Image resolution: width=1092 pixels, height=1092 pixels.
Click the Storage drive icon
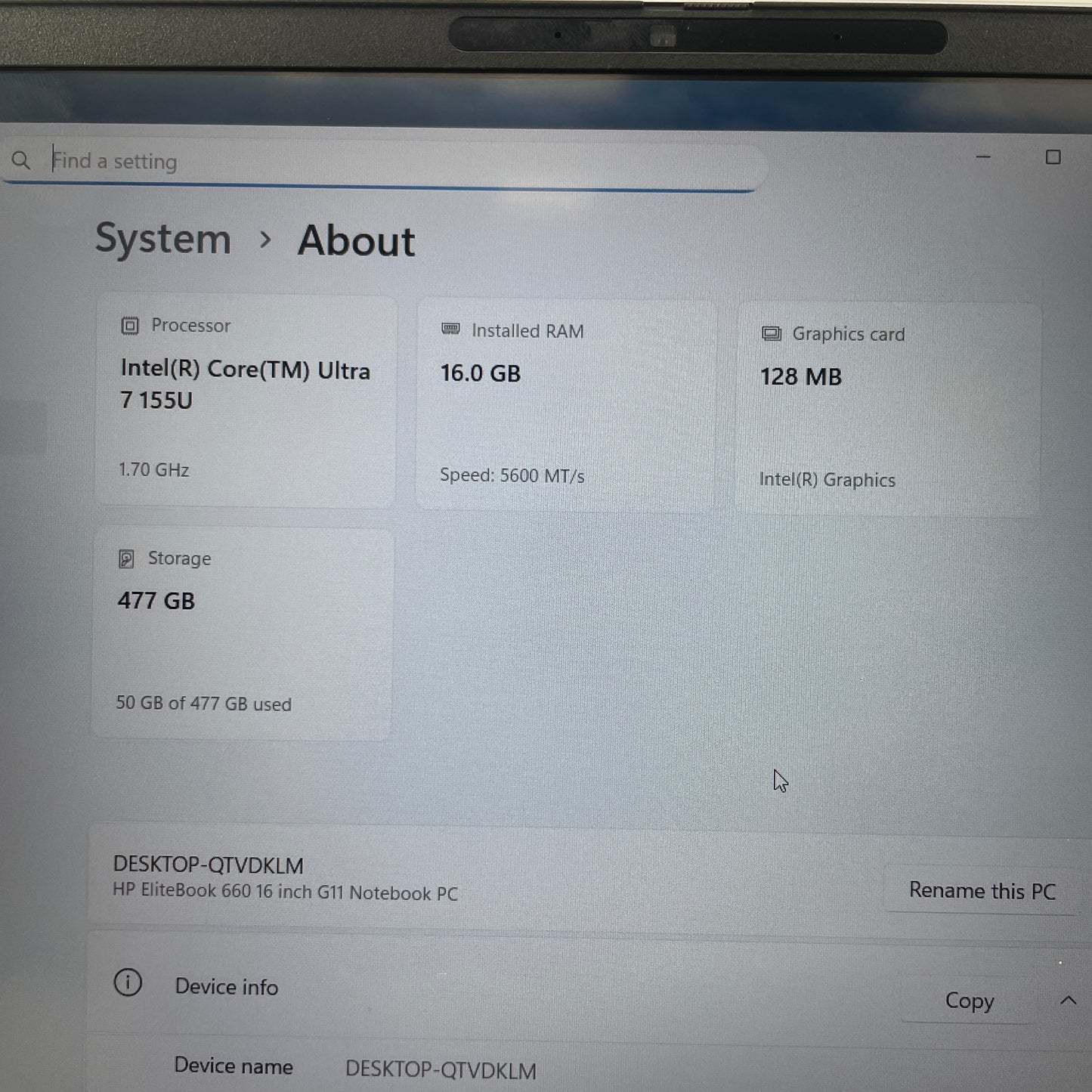pos(126,559)
